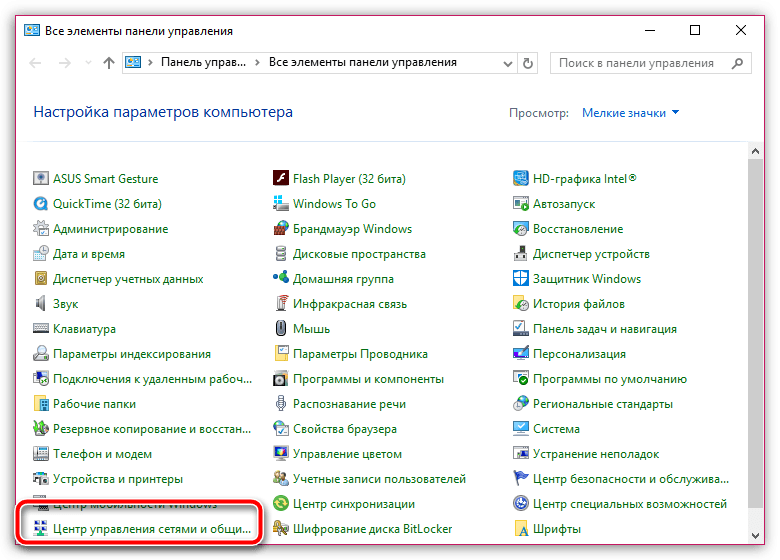Image resolution: width=780 pixels, height=560 pixels.
Task: Click the История файлов icon
Action: point(521,303)
